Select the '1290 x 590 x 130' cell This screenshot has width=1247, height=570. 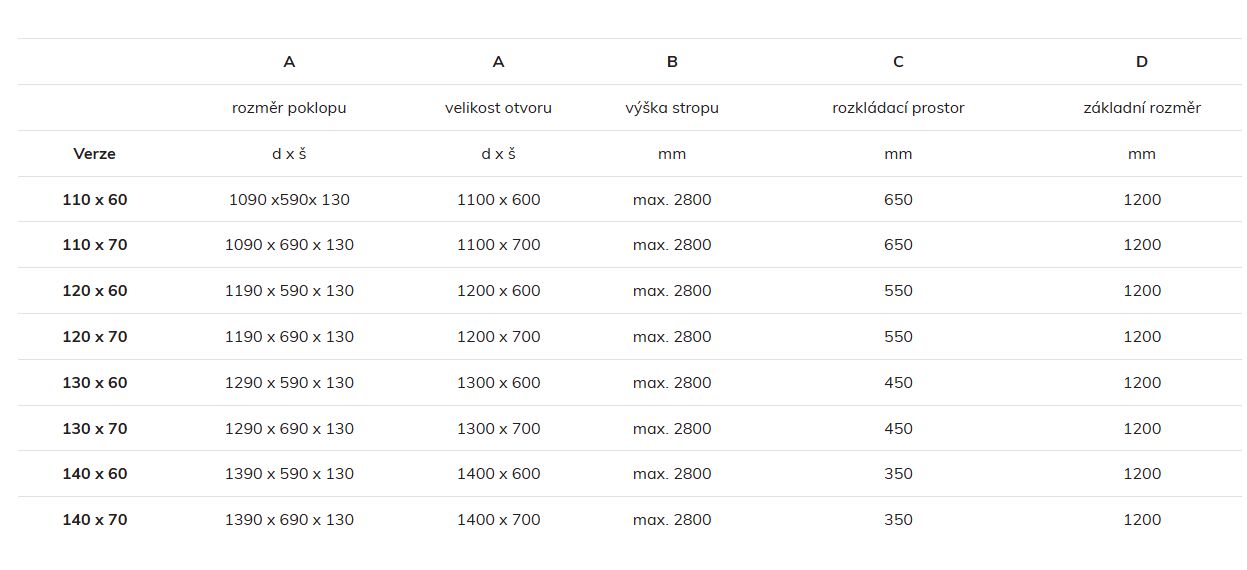pyautogui.click(x=291, y=383)
